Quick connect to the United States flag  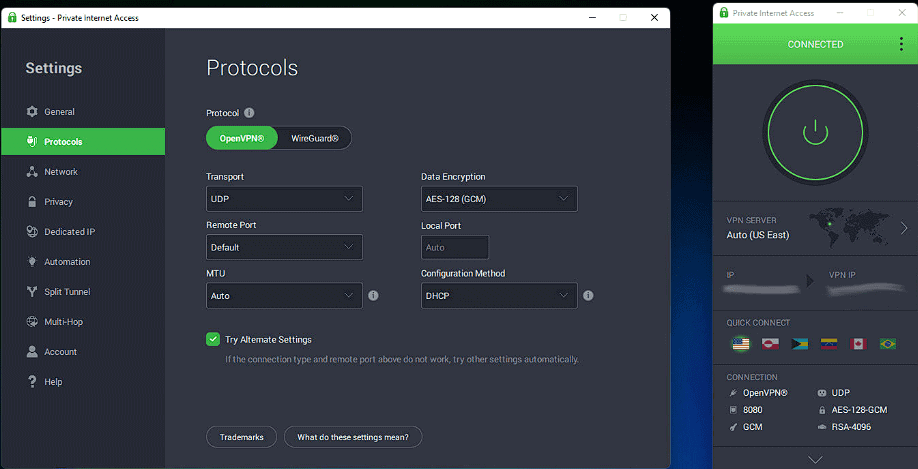741,344
